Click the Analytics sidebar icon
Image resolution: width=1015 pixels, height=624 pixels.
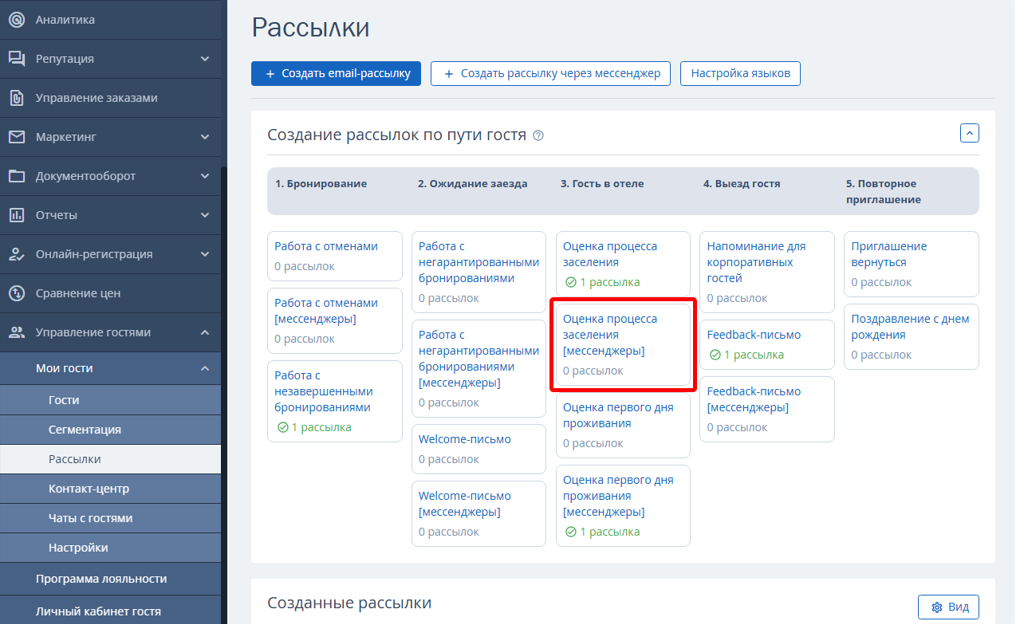tap(16, 20)
